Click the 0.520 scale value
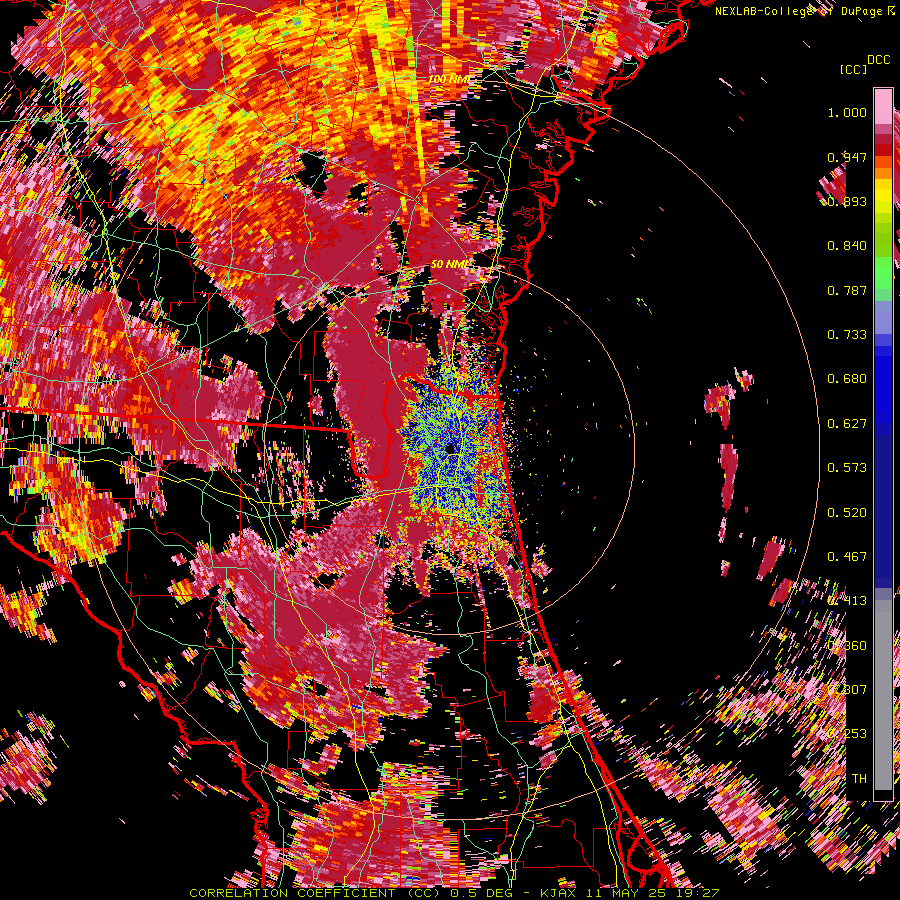Screen dimensions: 900x900 pyautogui.click(x=847, y=513)
